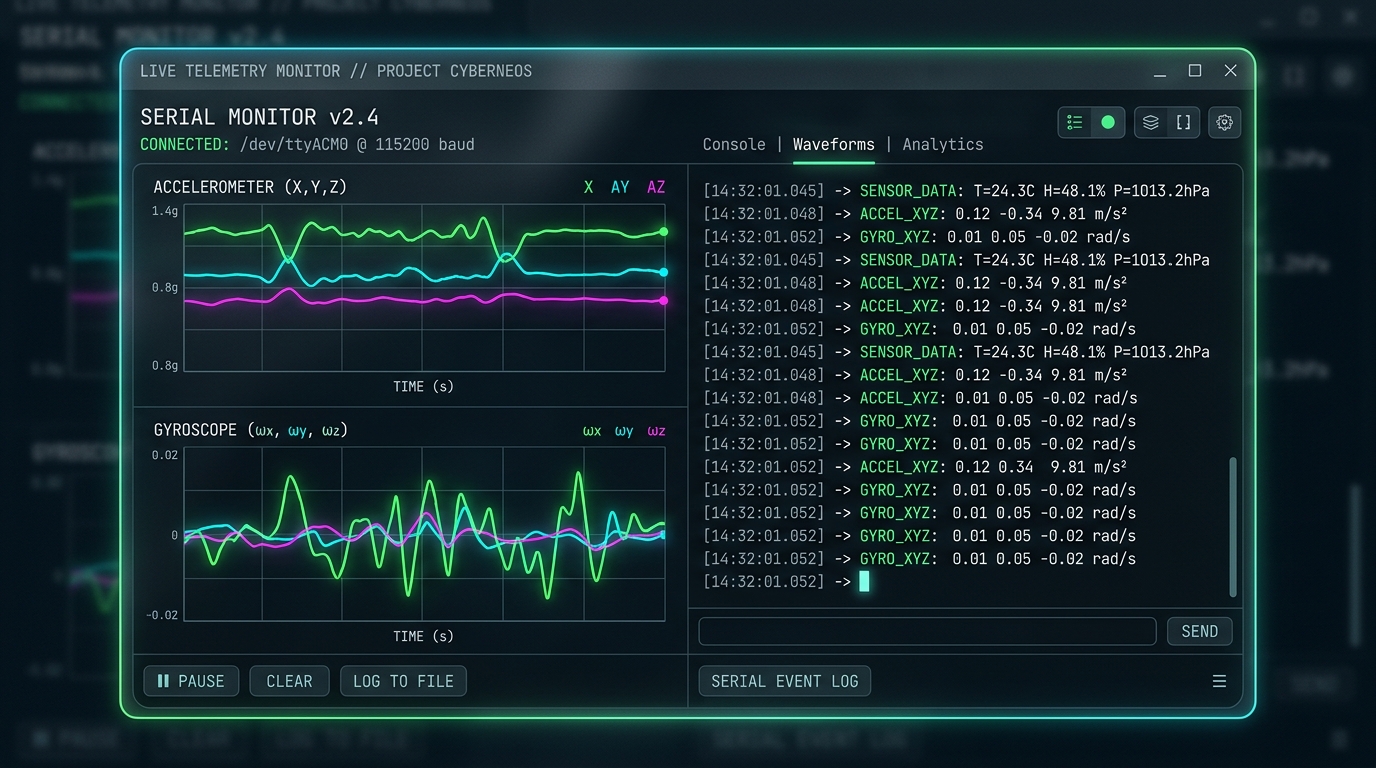Click the SERIAL MONITOR v2.4 heading

point(259,117)
